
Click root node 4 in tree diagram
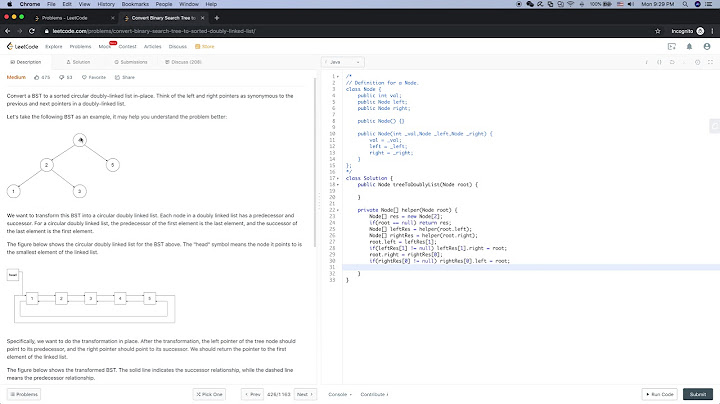click(80, 140)
